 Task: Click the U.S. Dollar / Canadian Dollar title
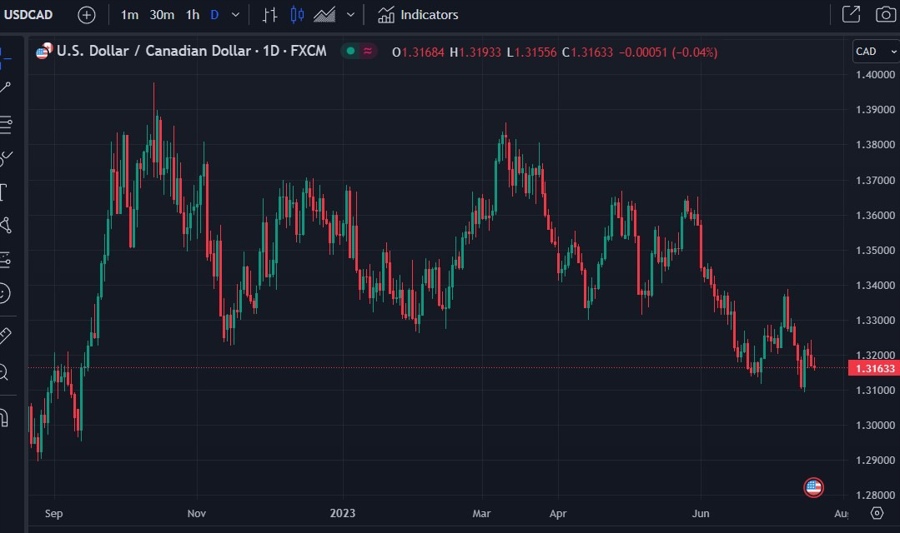click(x=191, y=51)
